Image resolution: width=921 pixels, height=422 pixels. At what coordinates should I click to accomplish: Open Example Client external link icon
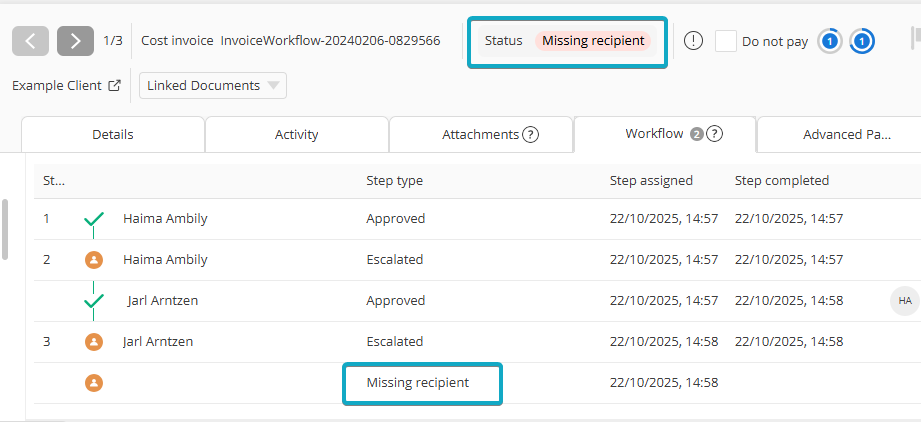tap(114, 86)
